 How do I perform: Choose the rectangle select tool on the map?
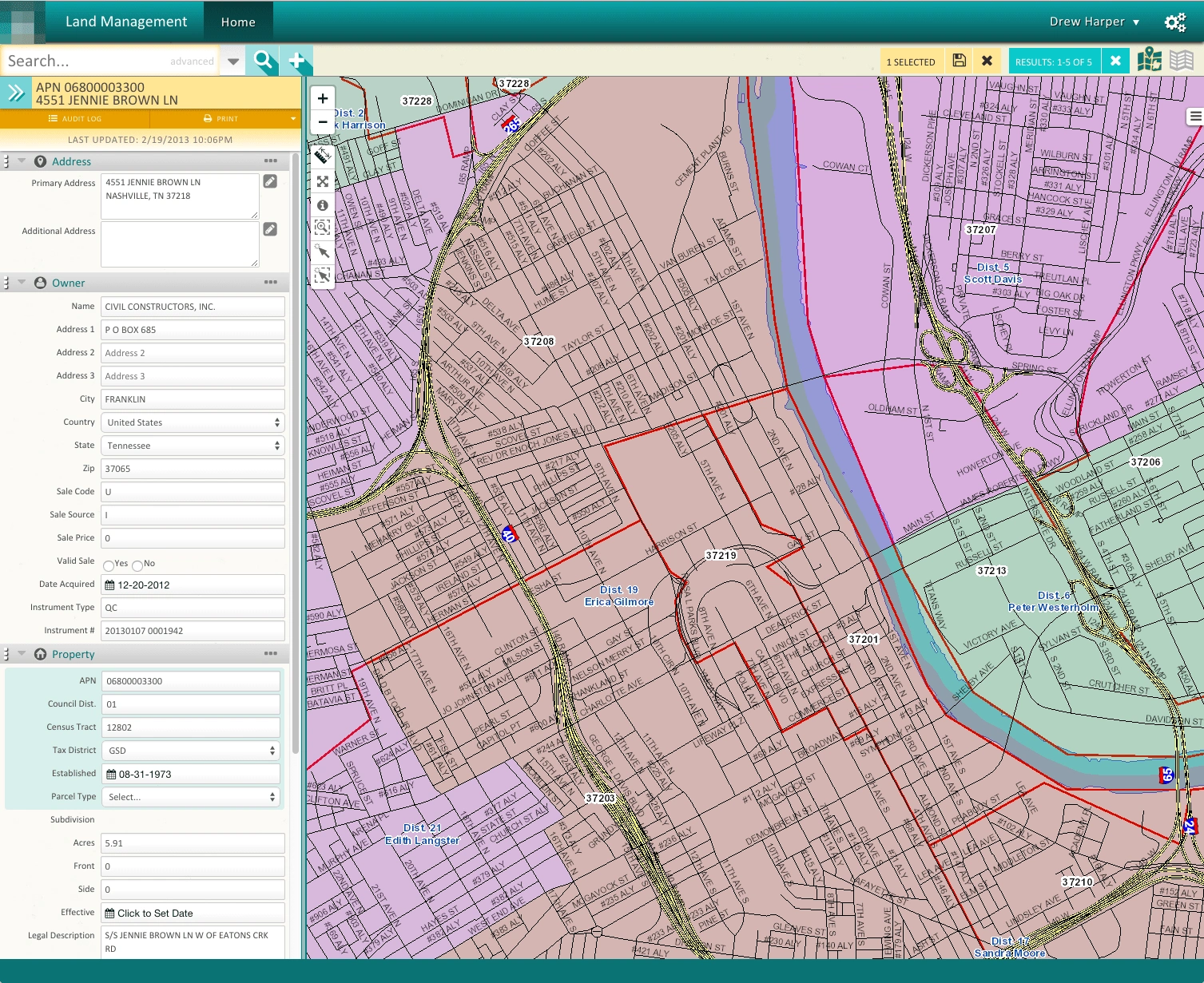323,275
